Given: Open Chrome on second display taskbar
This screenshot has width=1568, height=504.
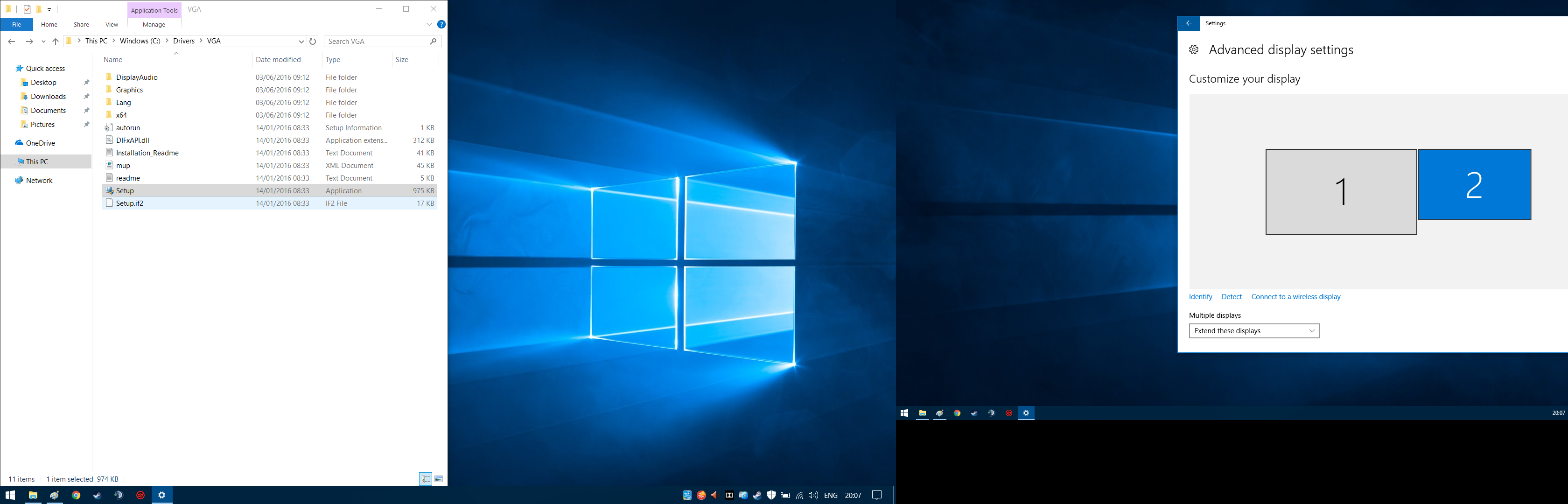Looking at the screenshot, I should point(957,413).
